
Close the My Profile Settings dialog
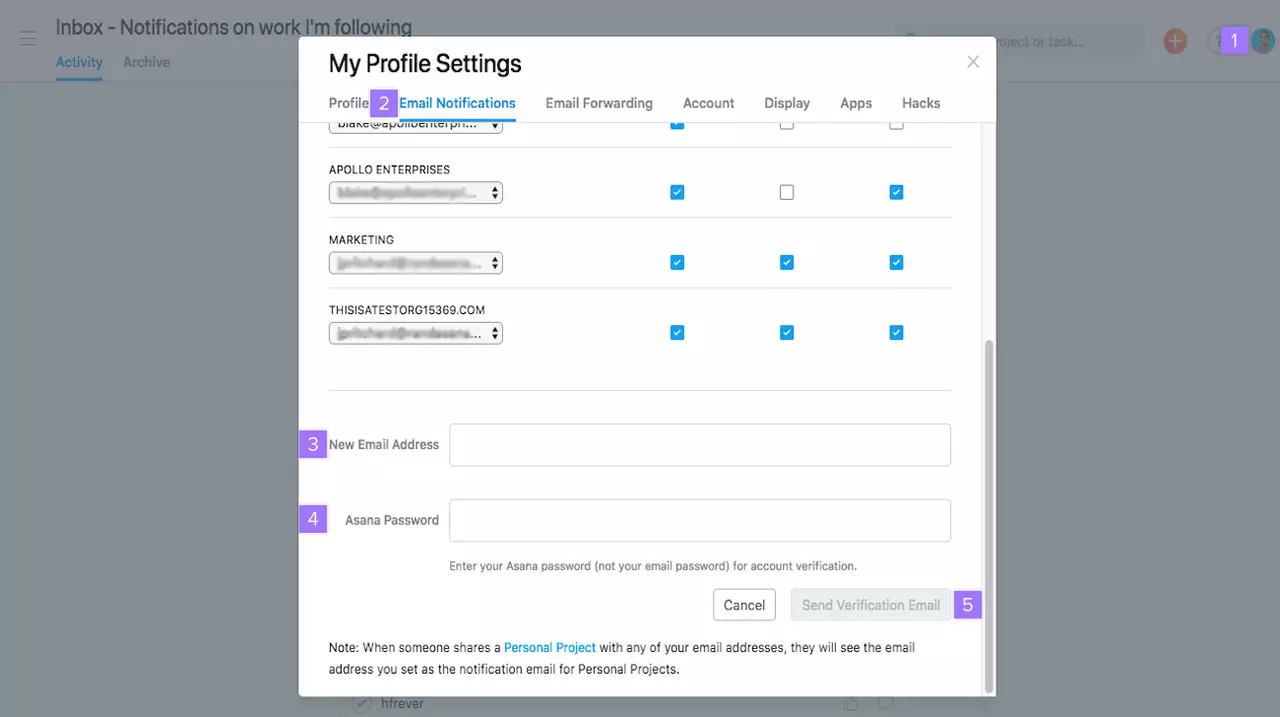coord(973,62)
